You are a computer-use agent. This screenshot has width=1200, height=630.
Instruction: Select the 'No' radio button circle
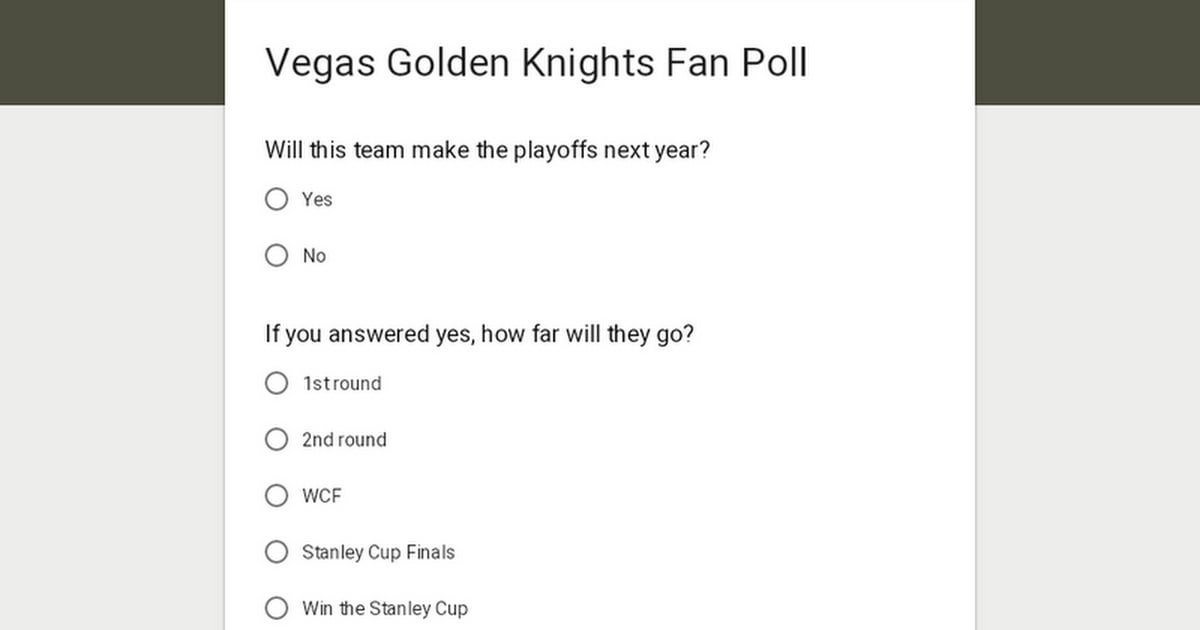(276, 256)
